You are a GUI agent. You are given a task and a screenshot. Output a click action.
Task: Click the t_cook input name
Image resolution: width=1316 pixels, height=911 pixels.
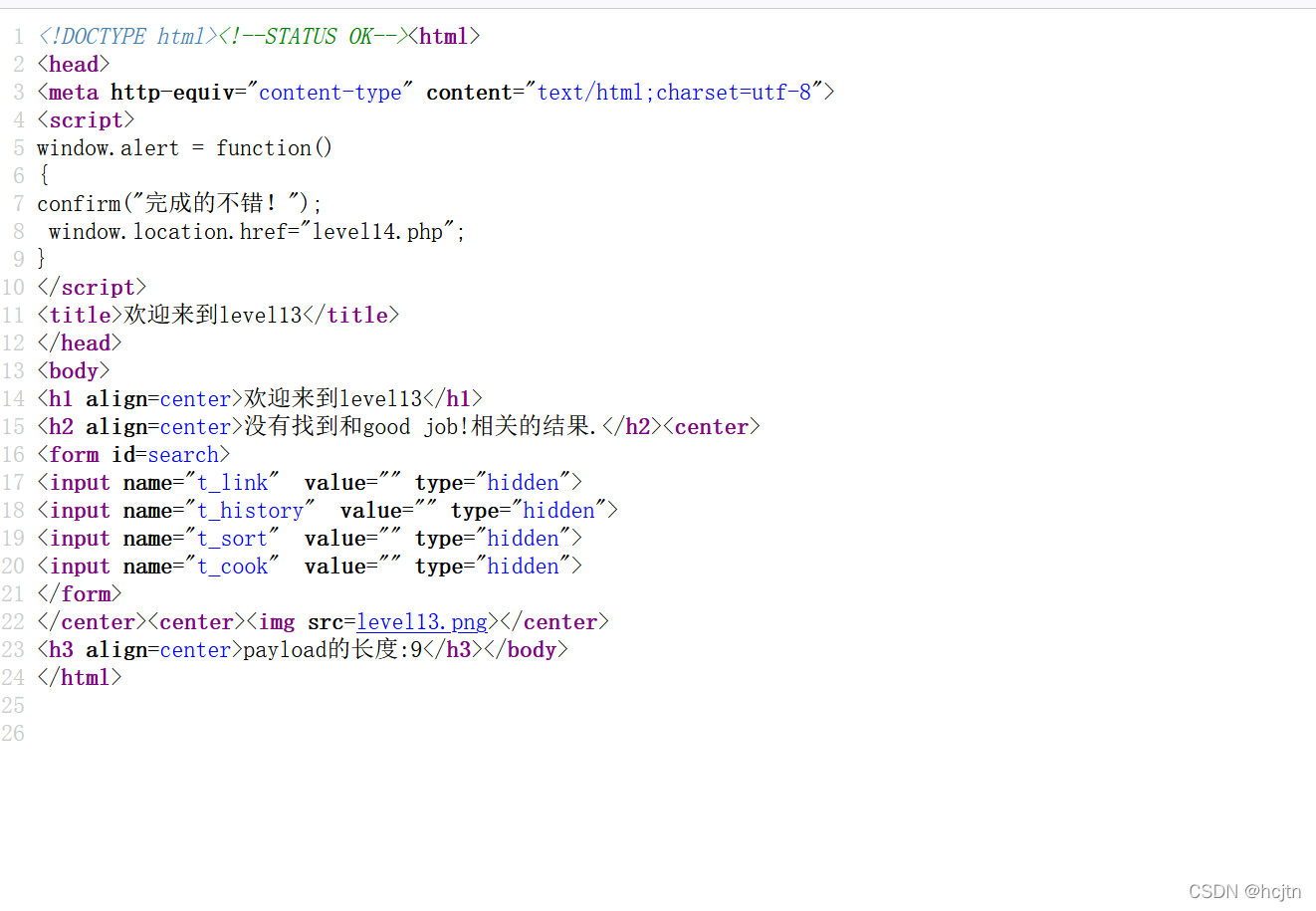tap(233, 567)
